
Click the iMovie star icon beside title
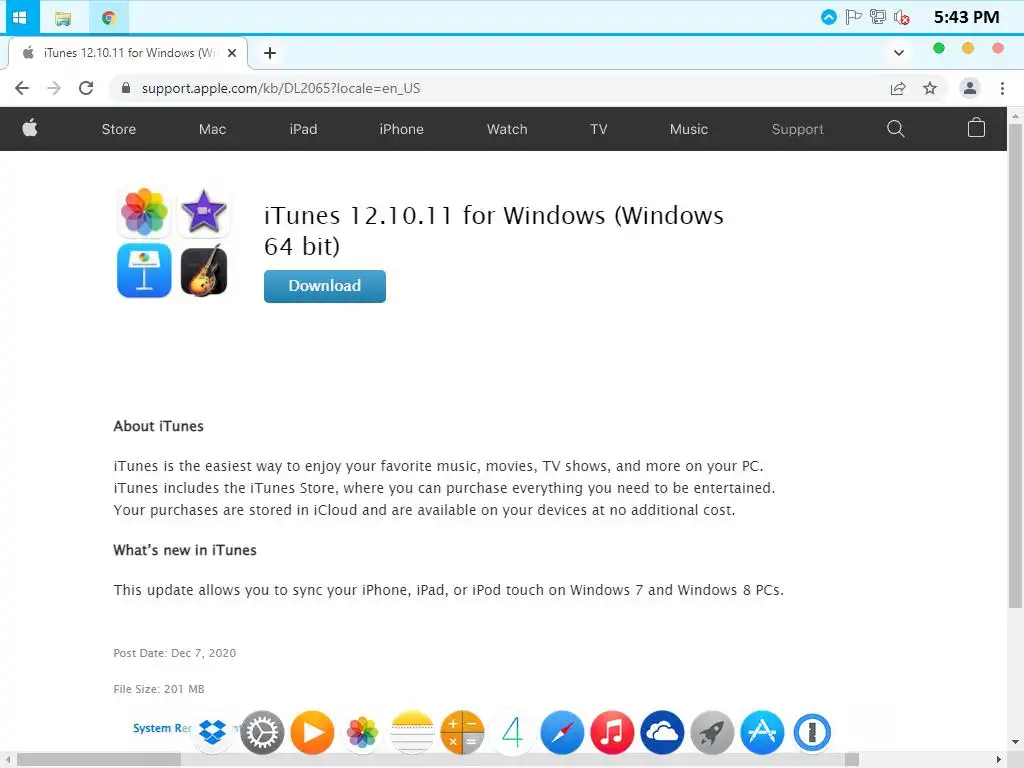pos(204,212)
